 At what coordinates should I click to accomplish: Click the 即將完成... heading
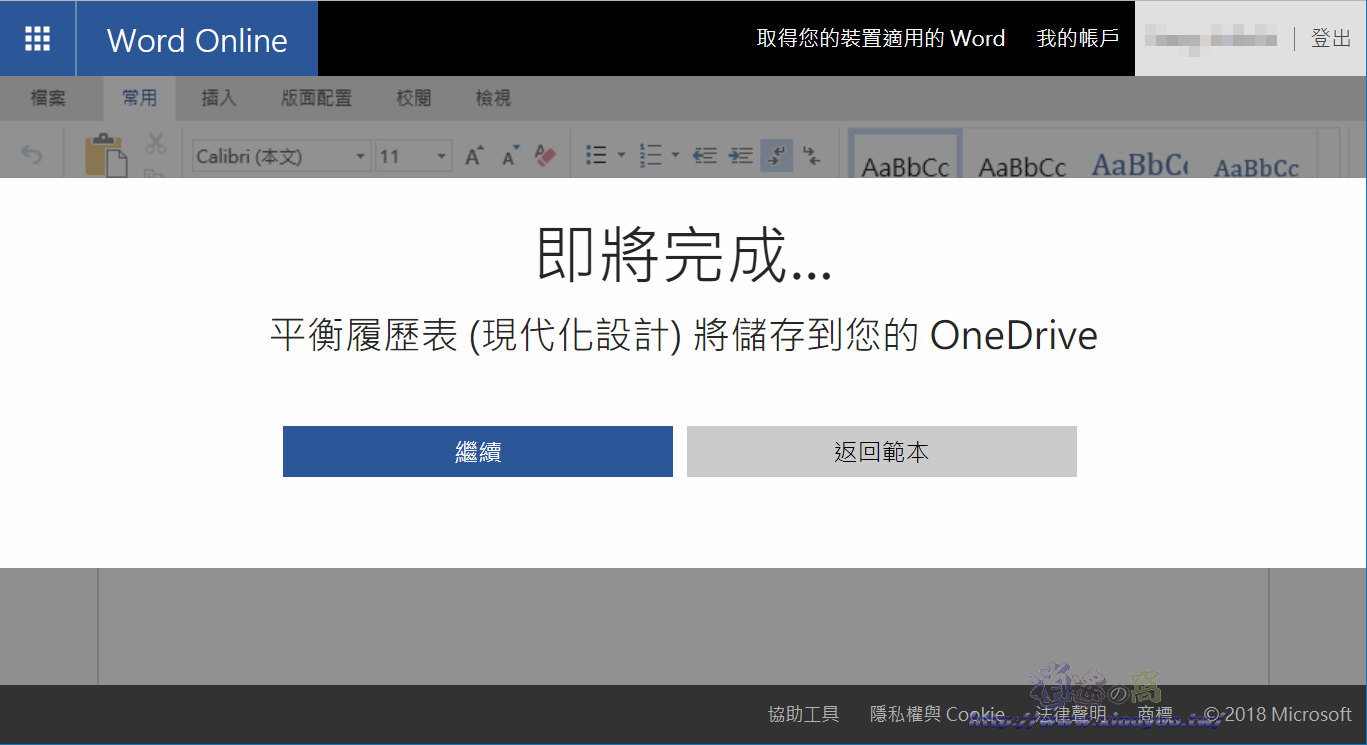click(684, 256)
